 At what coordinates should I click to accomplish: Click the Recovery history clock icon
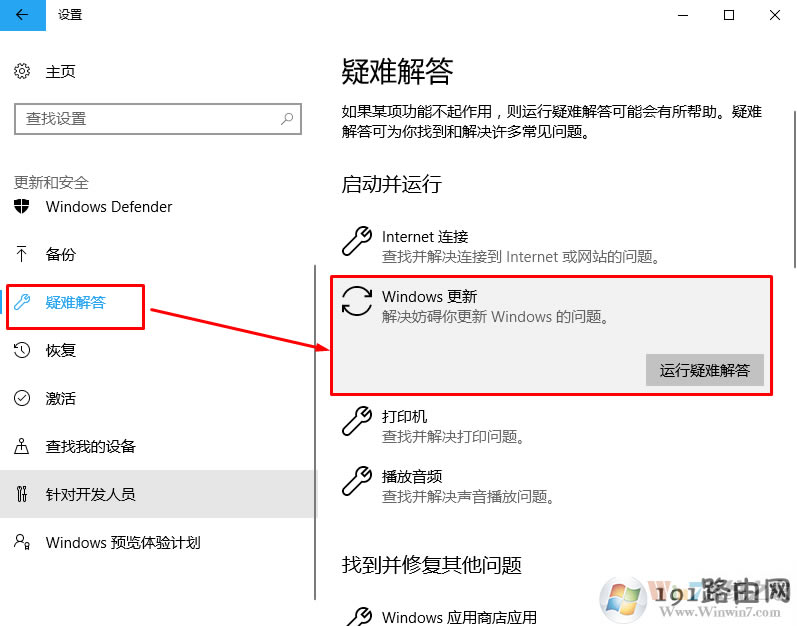[22, 351]
